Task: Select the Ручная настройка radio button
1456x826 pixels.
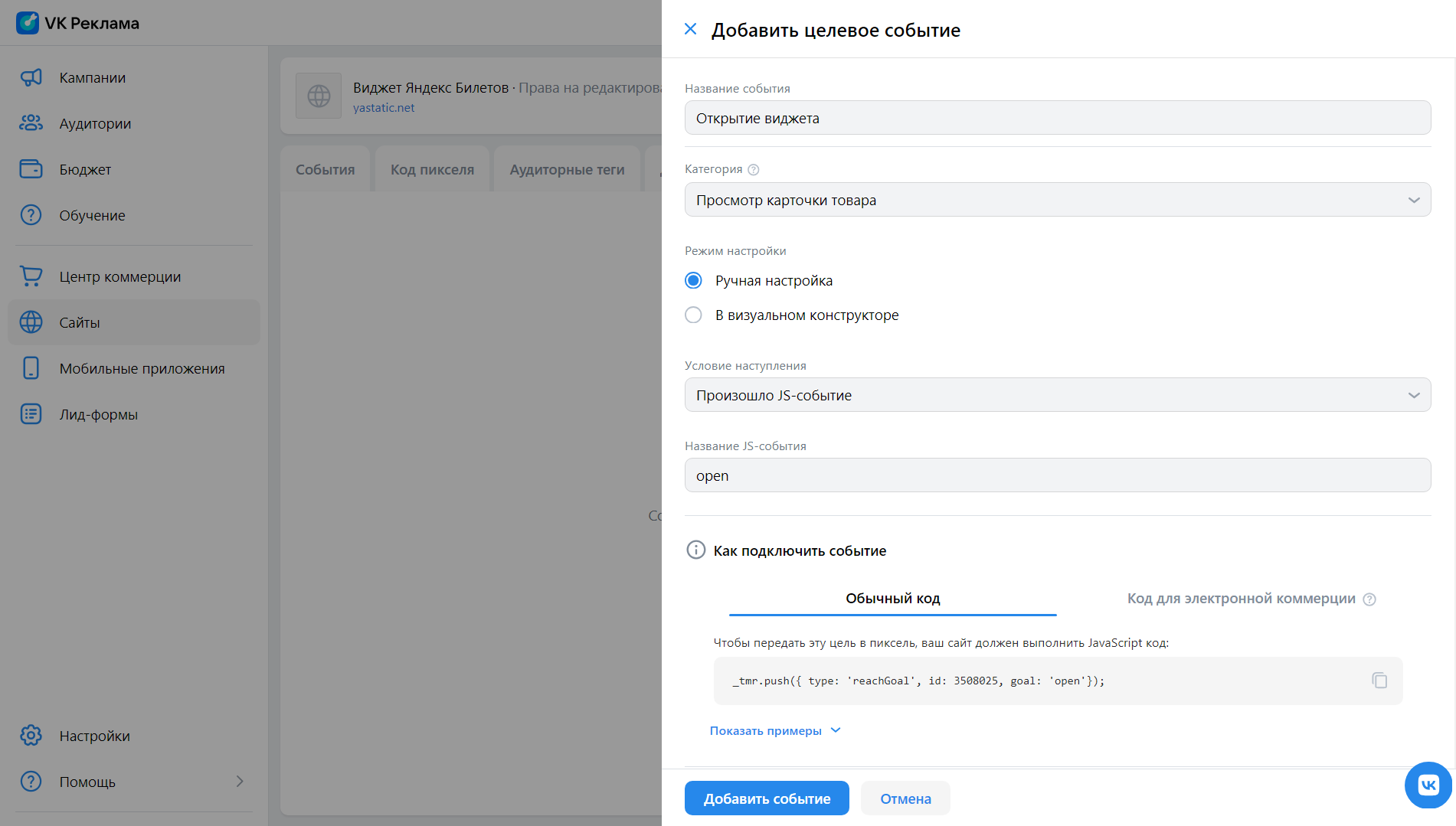Action: point(693,281)
